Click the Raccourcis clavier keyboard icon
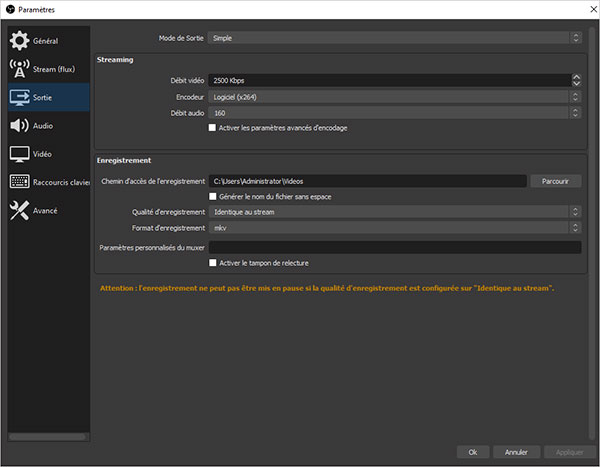The height and width of the screenshot is (467, 600). [x=19, y=182]
